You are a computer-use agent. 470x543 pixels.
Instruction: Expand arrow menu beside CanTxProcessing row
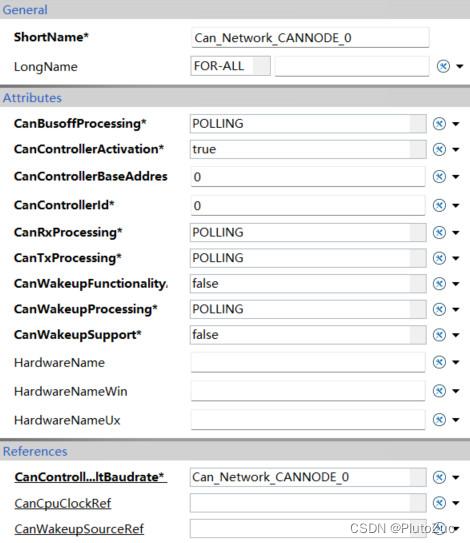[x=456, y=258]
